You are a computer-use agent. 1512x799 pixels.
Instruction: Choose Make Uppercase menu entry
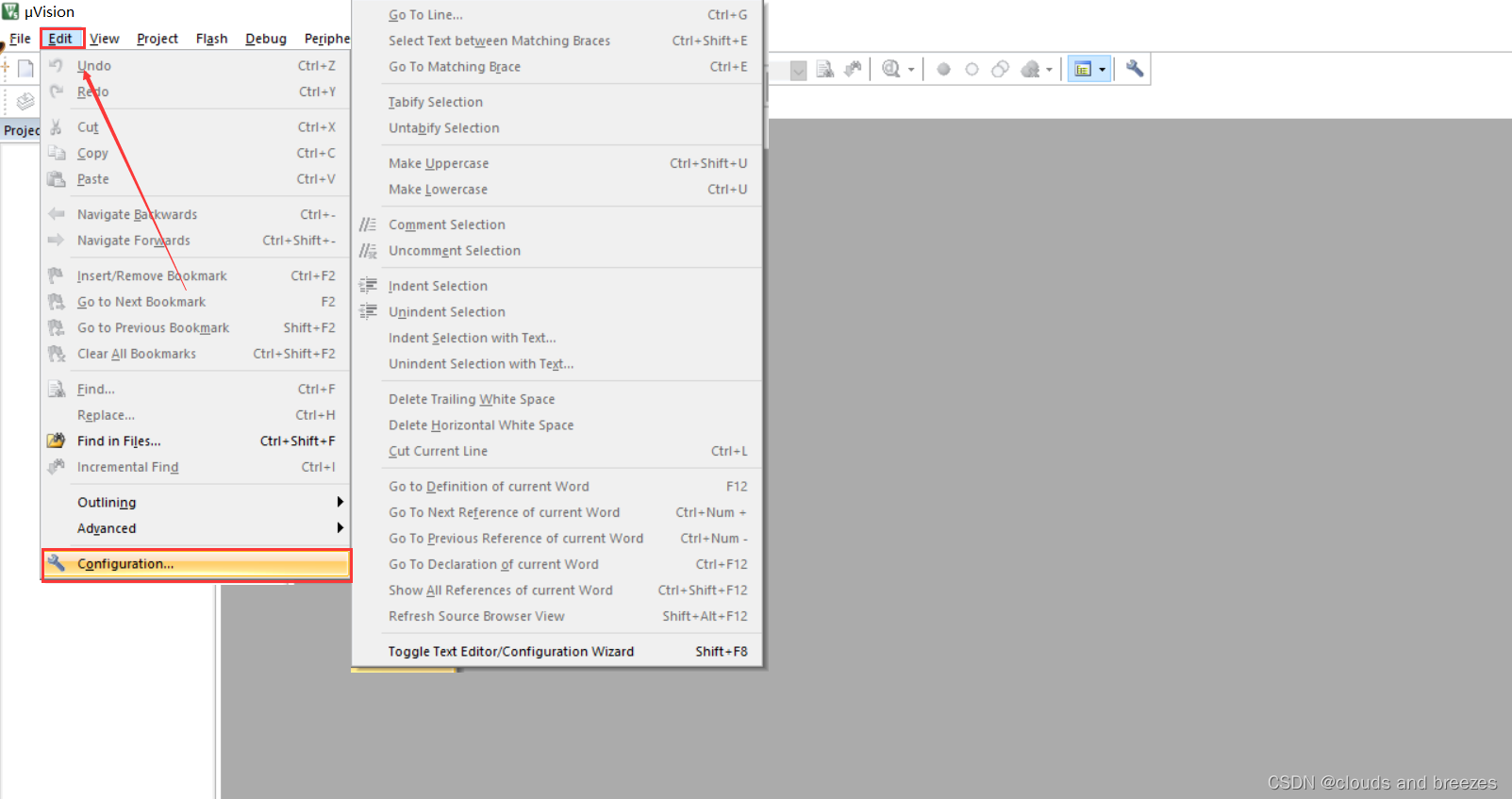(557, 163)
